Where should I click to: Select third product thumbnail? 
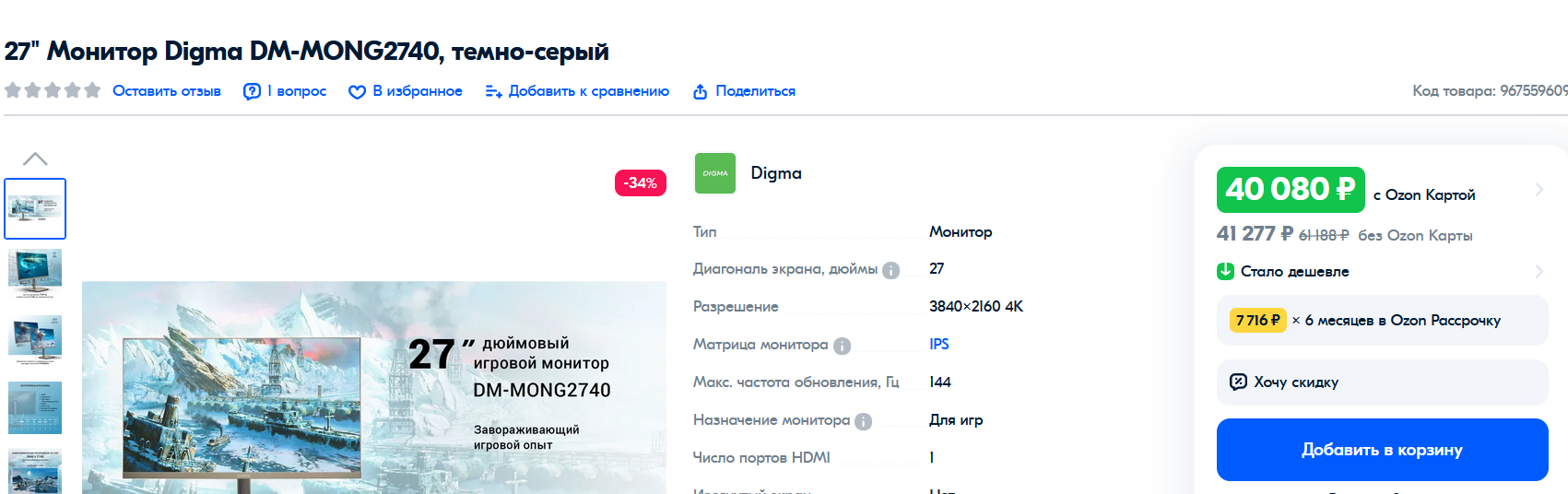(35, 340)
